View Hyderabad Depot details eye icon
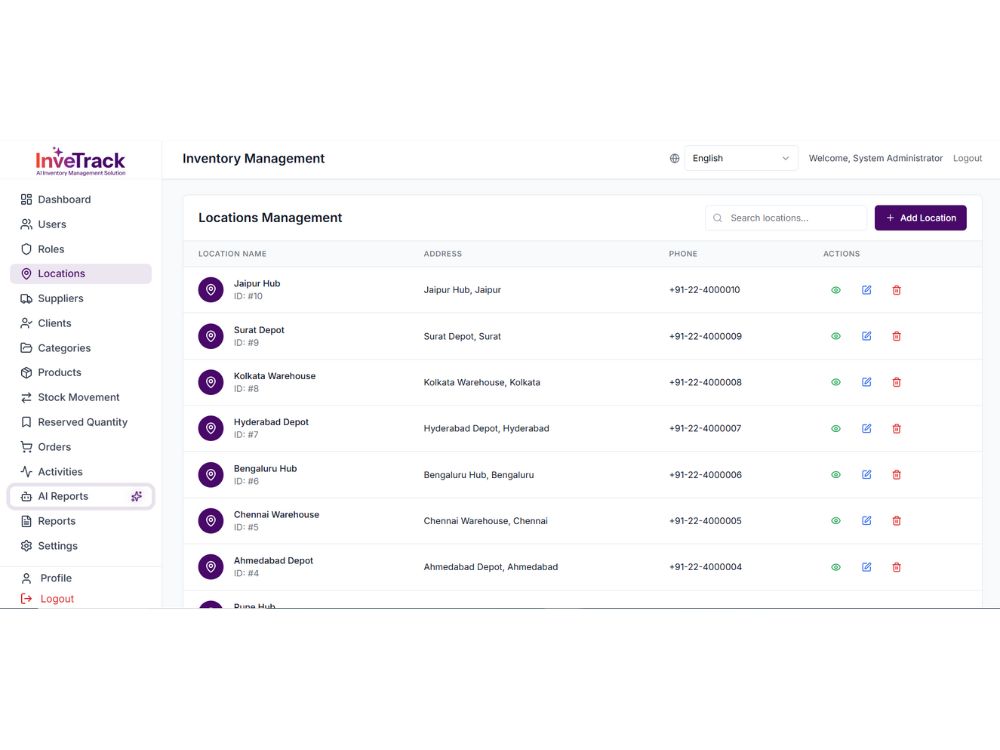Screen dimensions: 1000x750 tap(835, 429)
